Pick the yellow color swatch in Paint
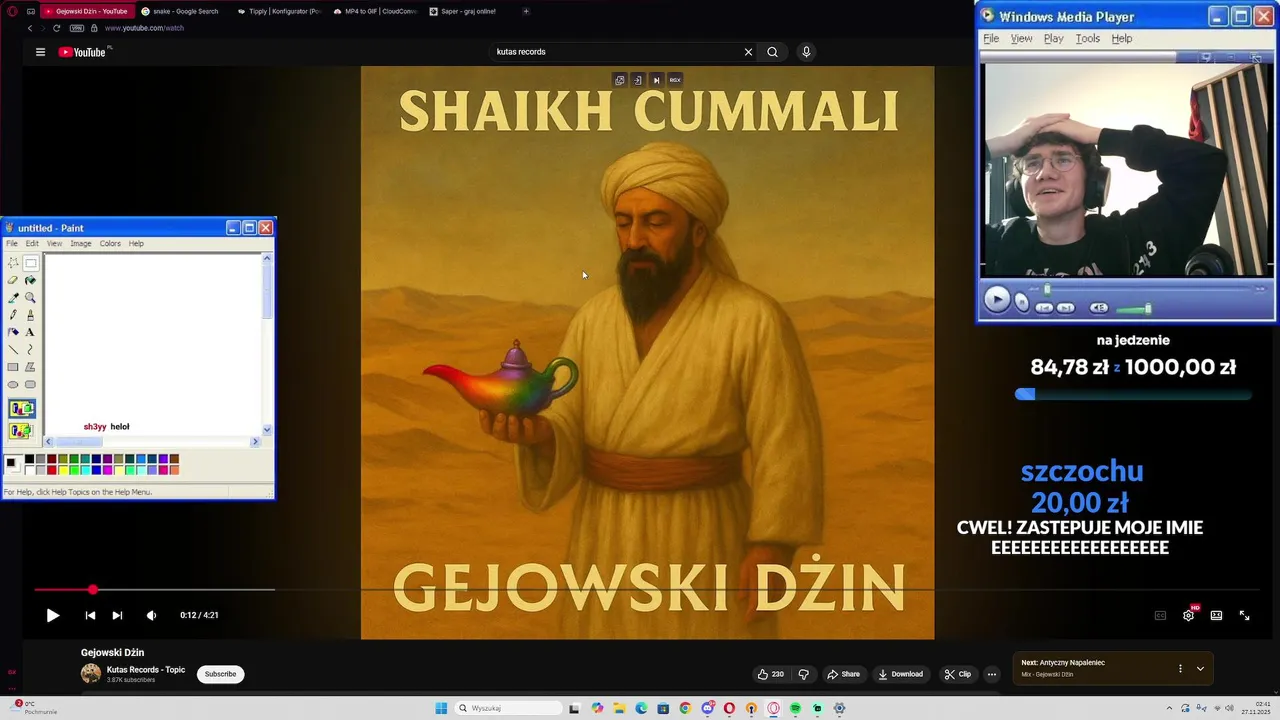Screen dimensions: 1280x720 point(63,470)
